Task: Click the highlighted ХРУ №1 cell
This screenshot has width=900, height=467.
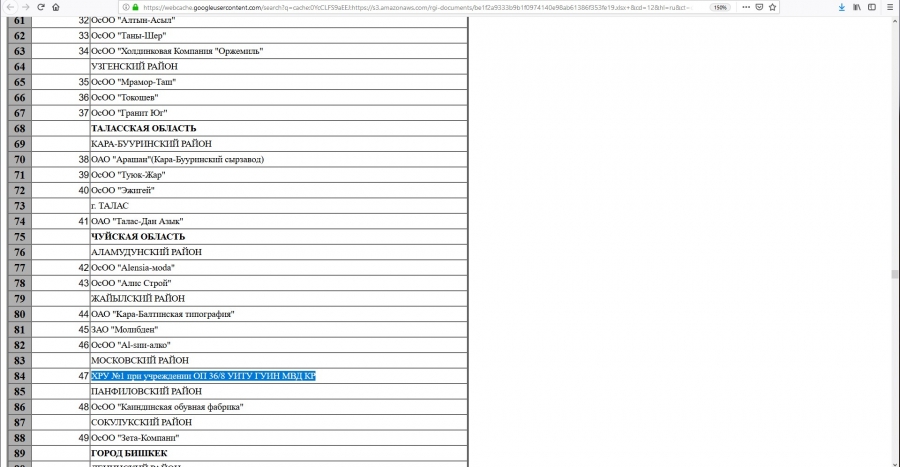Action: point(203,375)
